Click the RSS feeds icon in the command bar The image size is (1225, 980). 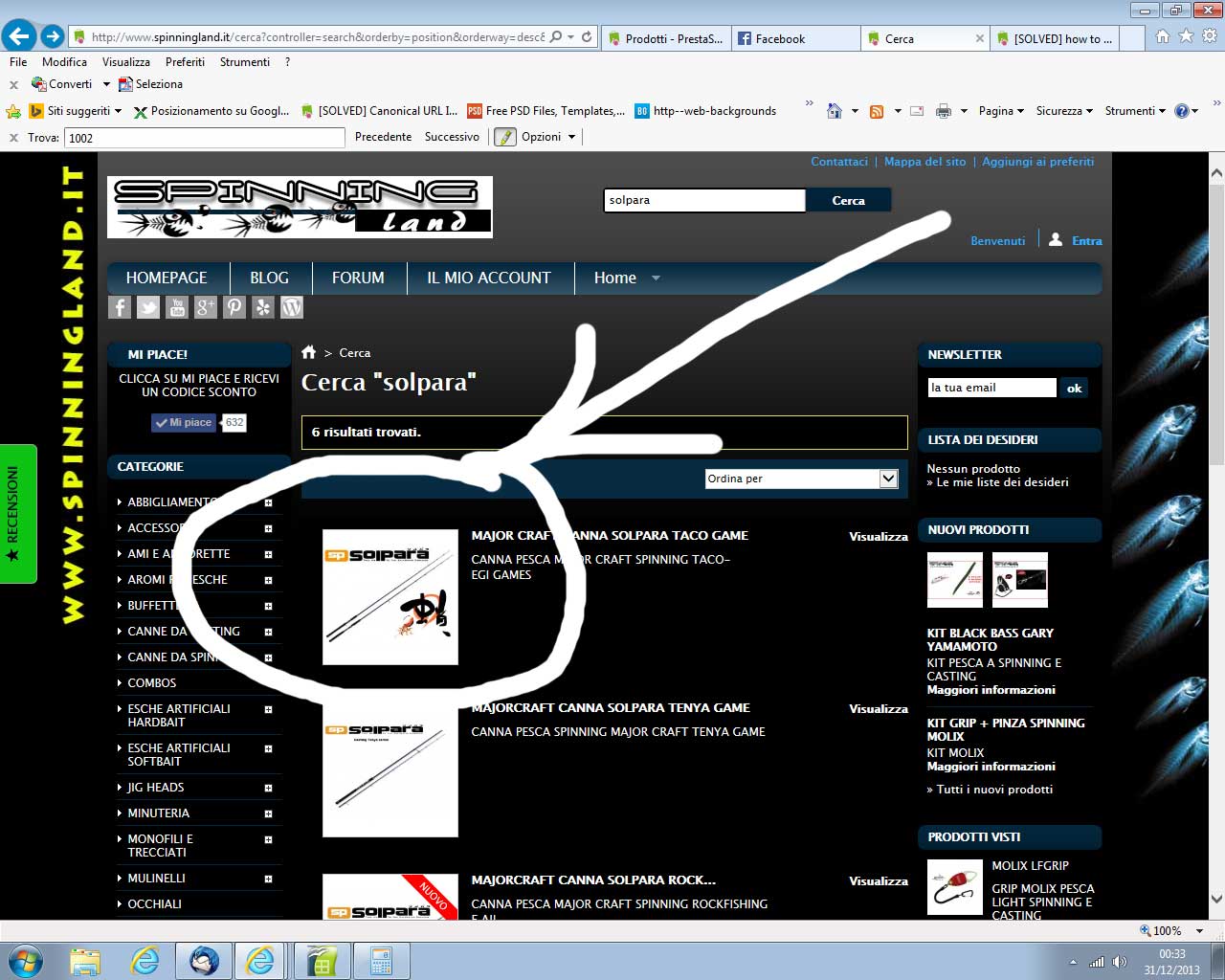coord(877,111)
